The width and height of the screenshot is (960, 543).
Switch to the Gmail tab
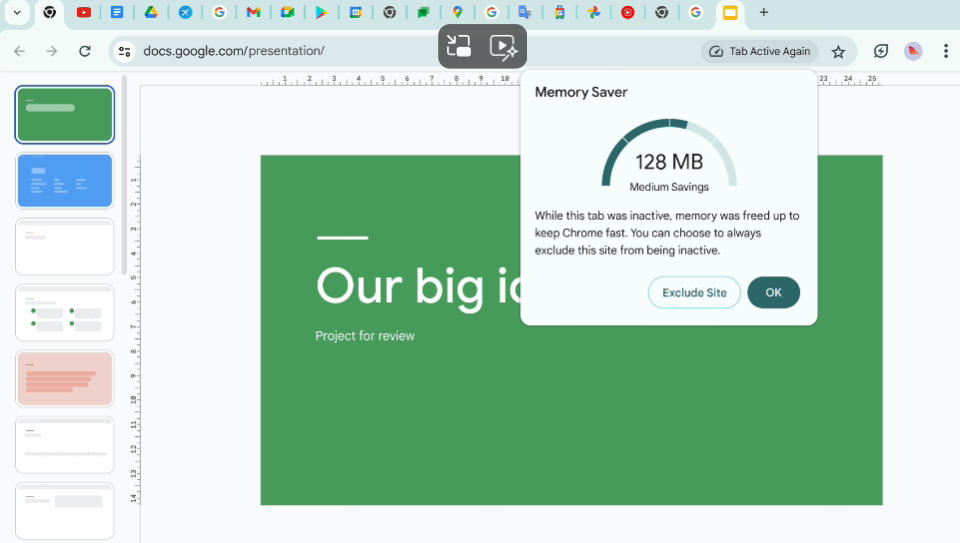(x=253, y=13)
